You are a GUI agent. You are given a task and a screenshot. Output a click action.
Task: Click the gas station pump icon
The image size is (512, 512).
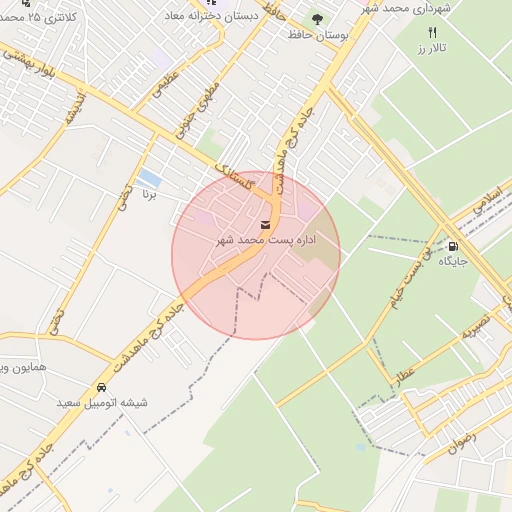[453, 247]
